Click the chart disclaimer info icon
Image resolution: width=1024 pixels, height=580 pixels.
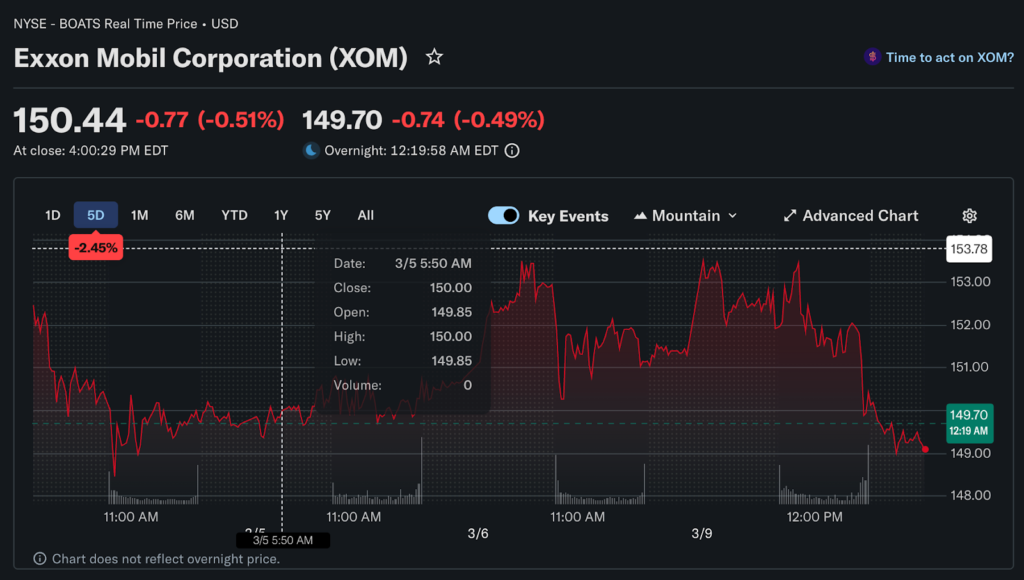[x=40, y=559]
